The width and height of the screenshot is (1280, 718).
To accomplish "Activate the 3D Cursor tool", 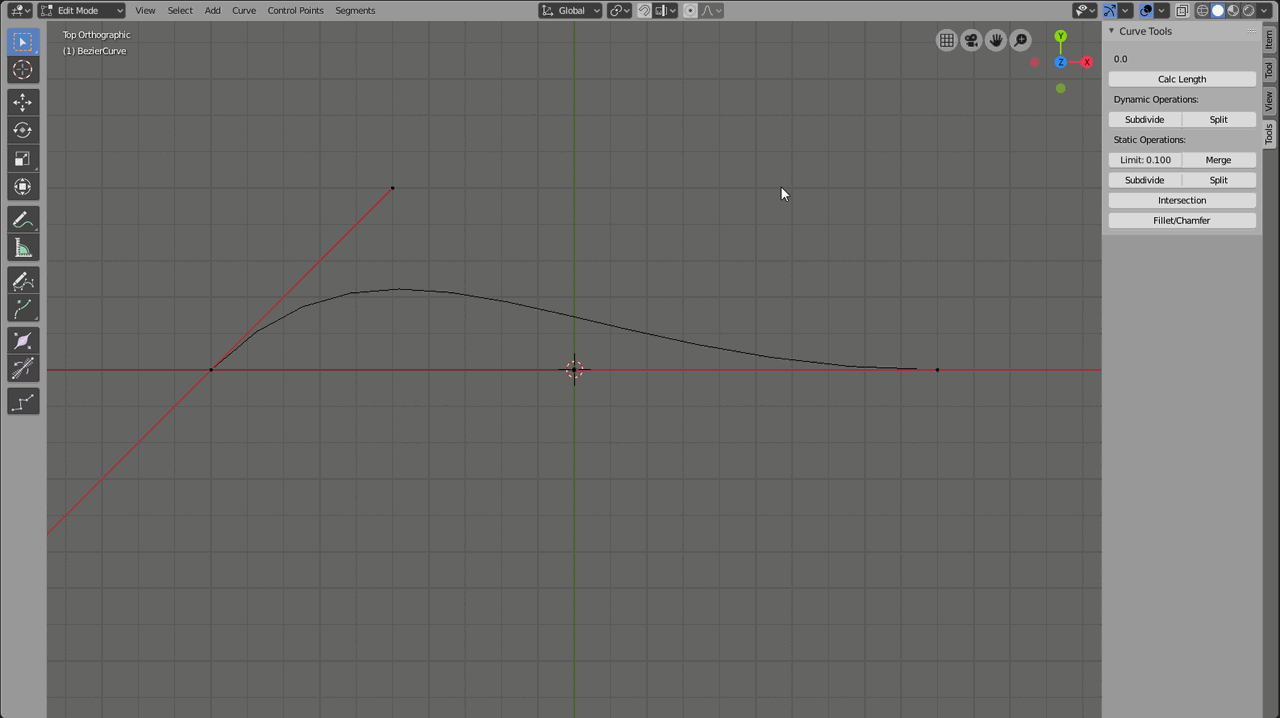I will 23,69.
